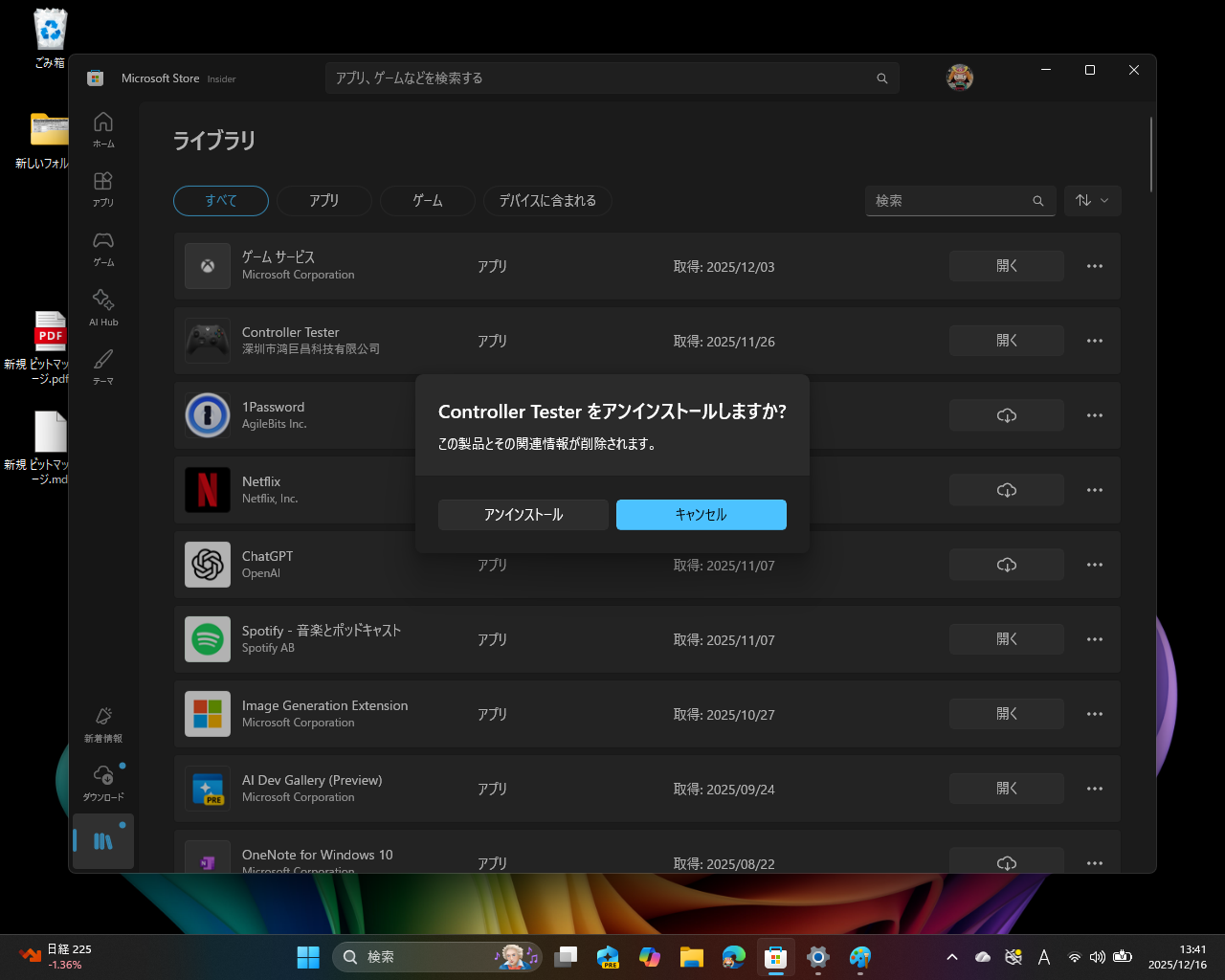Image resolution: width=1225 pixels, height=980 pixels.
Task: Click the cloud download icon for Netflix
Action: [1006, 489]
